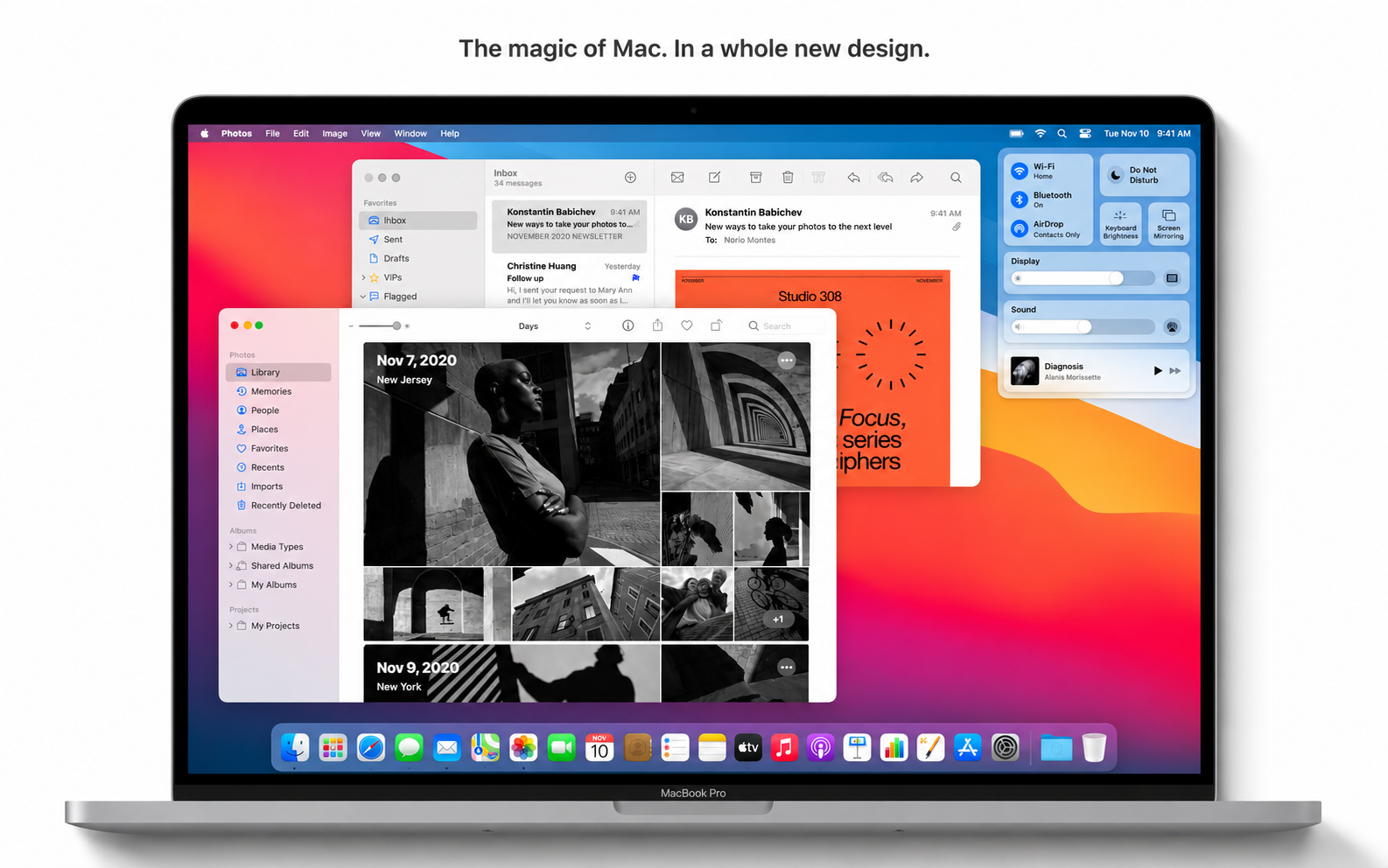Click the Sound volume slider
Image resolution: width=1388 pixels, height=868 pixels.
(x=1083, y=326)
